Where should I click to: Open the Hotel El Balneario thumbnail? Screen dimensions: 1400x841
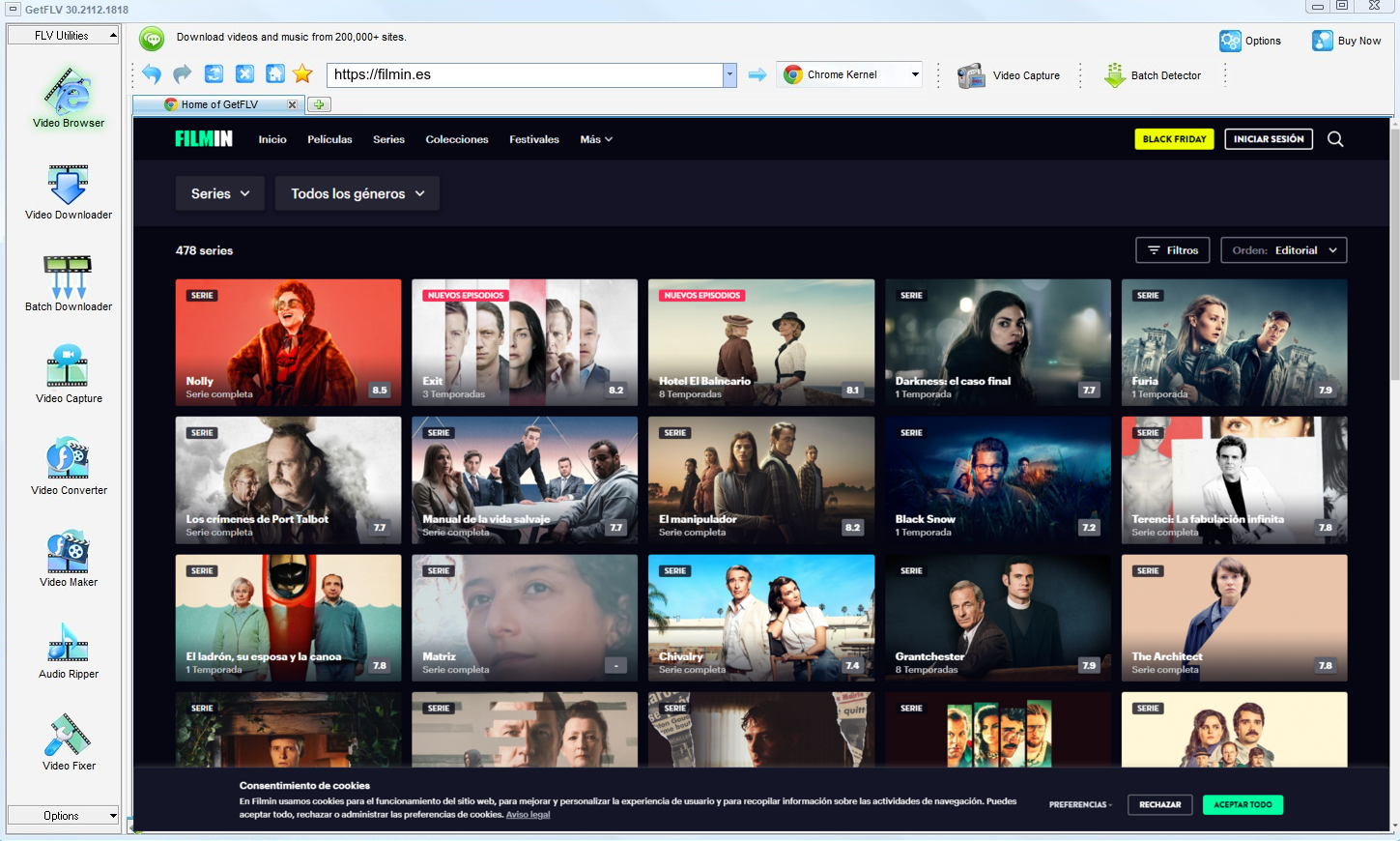[761, 342]
